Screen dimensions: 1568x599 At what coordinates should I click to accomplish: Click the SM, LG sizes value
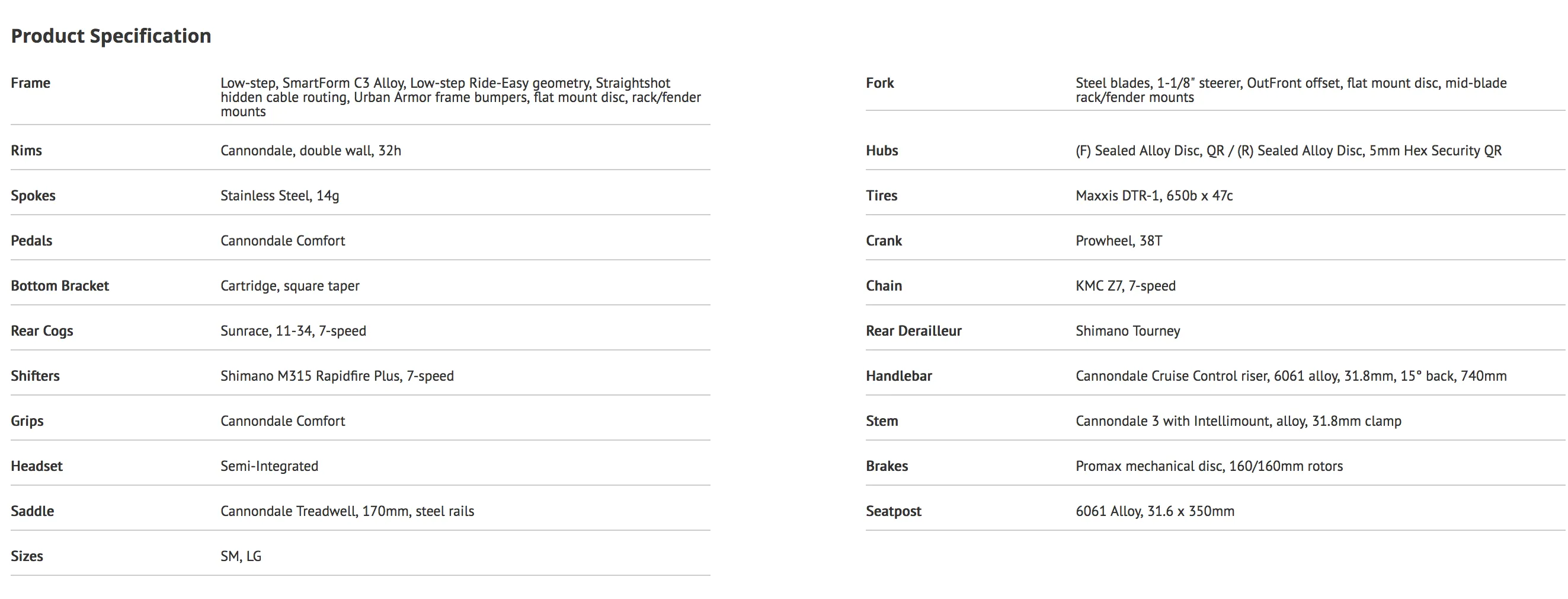[241, 556]
